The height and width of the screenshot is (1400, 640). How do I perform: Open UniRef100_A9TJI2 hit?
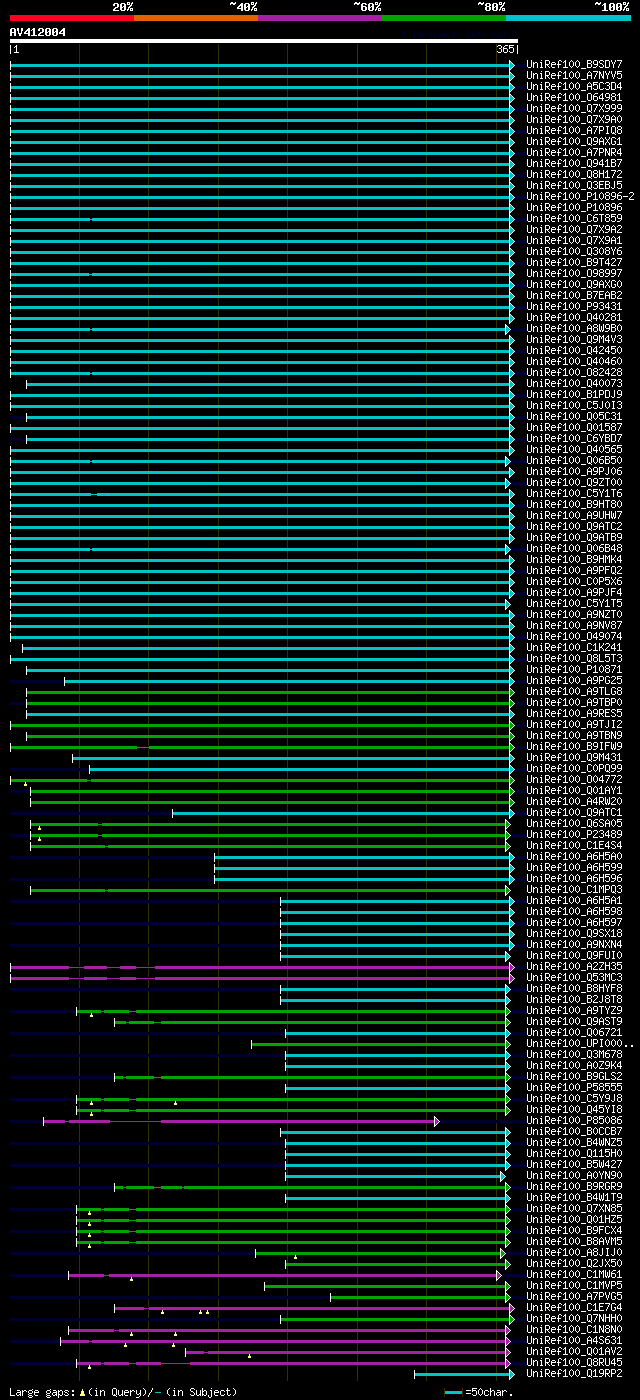tap(574, 725)
